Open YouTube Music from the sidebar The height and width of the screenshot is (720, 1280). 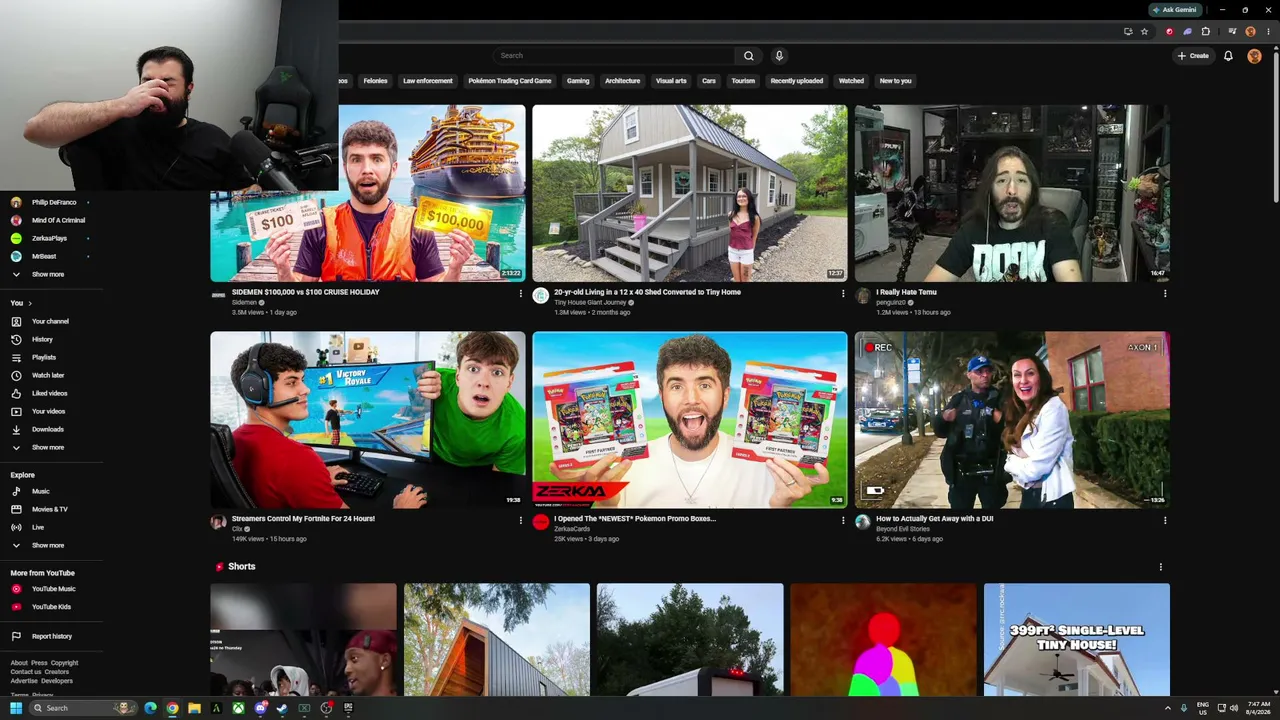[x=52, y=589]
